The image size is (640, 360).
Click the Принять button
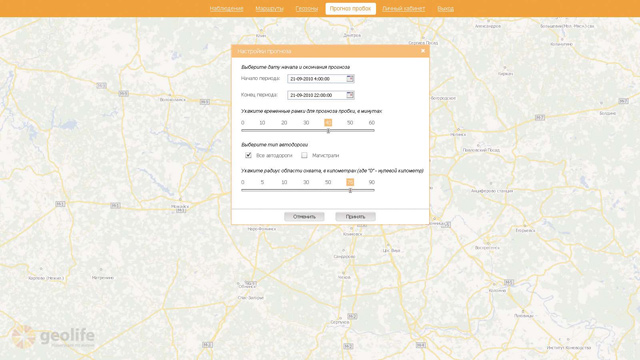[x=356, y=216]
